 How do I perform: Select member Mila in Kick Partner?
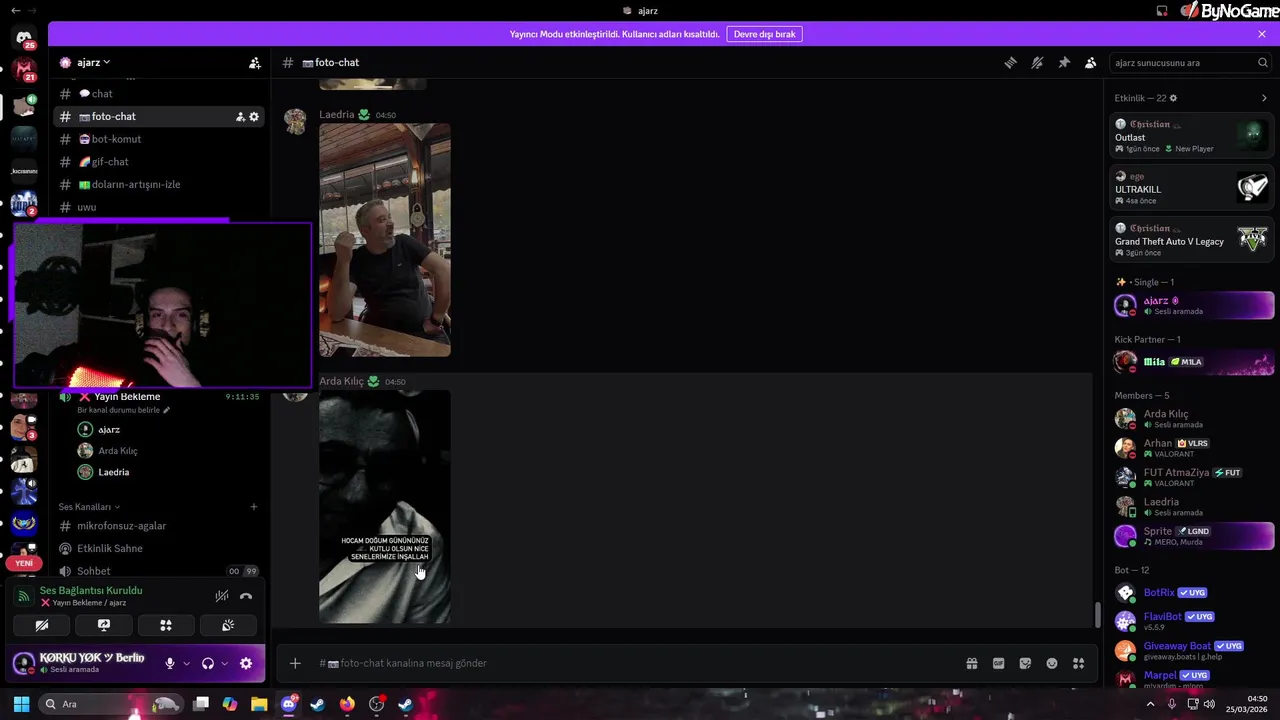(1192, 362)
